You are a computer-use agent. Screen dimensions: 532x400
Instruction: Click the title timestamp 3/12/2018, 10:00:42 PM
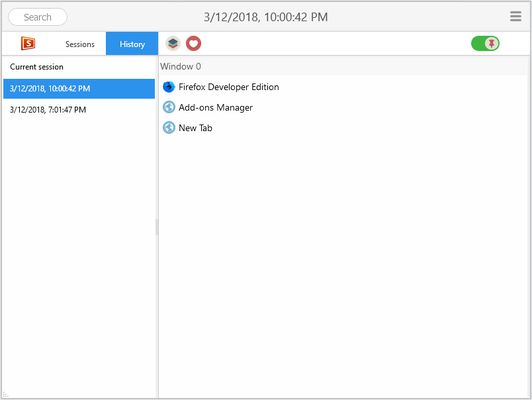pos(266,17)
